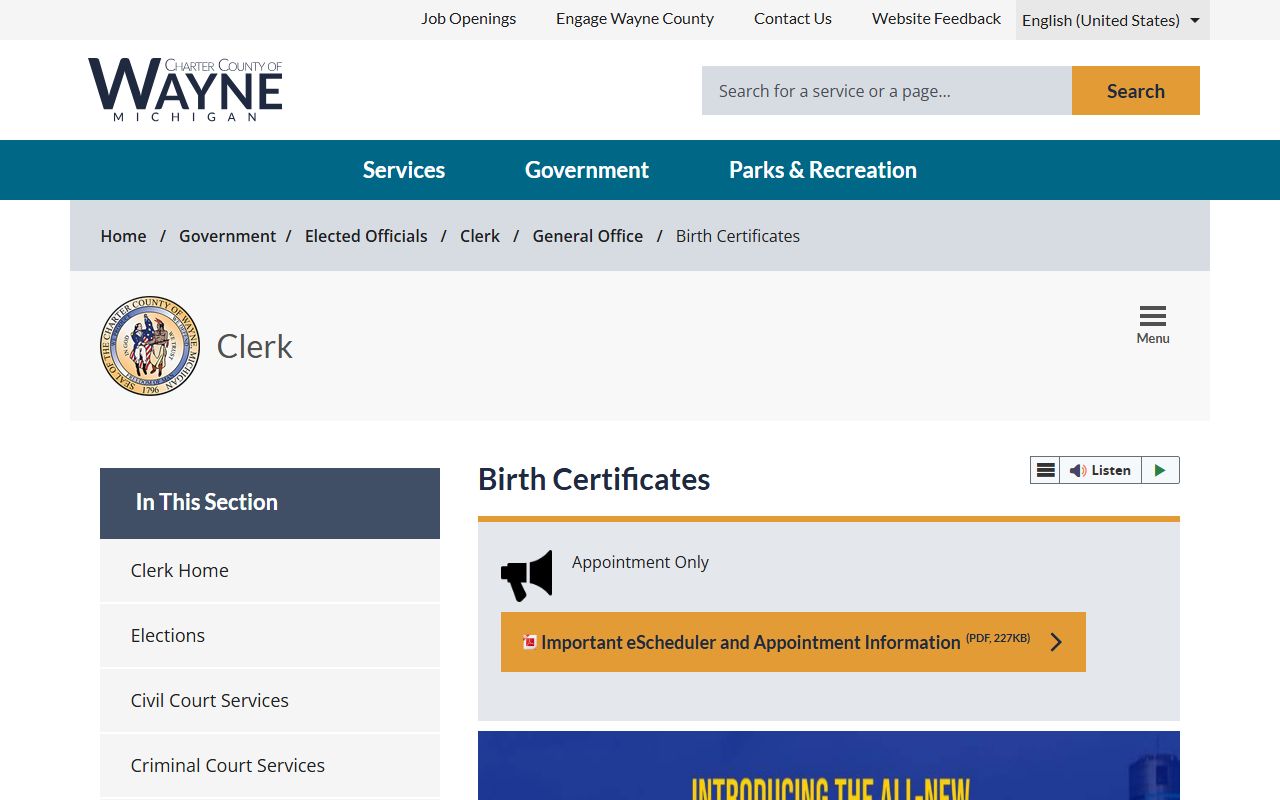
Task: Open Important eScheduler and Appointment Information
Action: pos(793,642)
